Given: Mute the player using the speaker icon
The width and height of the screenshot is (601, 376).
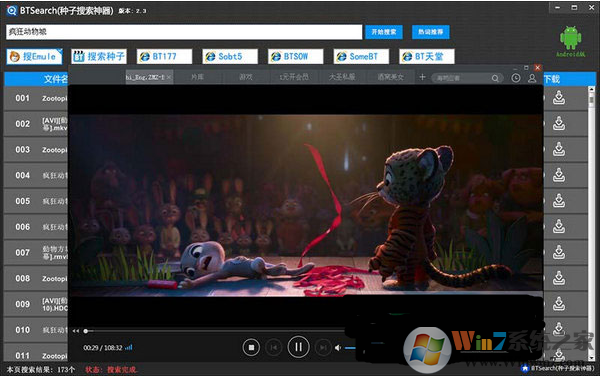Looking at the screenshot, I should (x=337, y=348).
